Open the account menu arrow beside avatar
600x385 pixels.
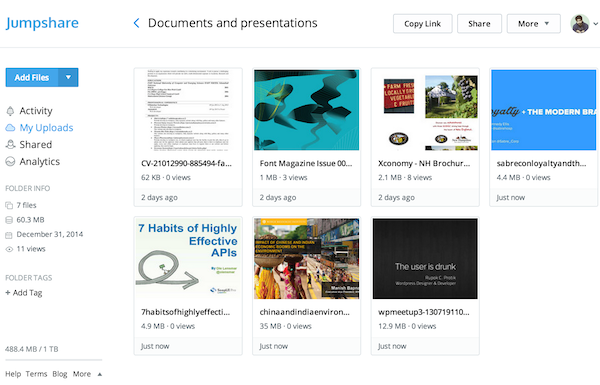pos(595,24)
